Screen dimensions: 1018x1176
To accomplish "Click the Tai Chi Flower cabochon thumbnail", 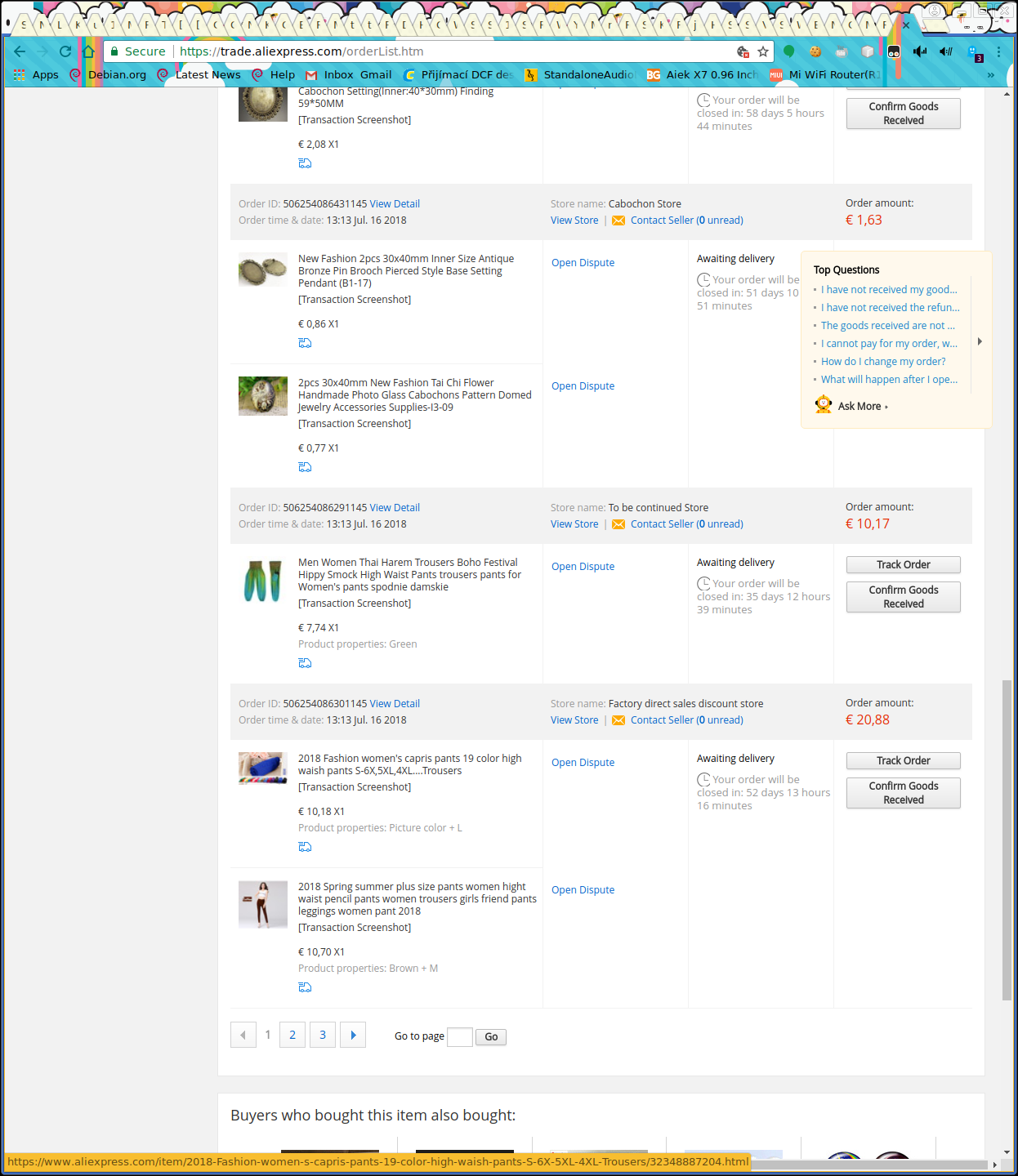I will click(263, 396).
